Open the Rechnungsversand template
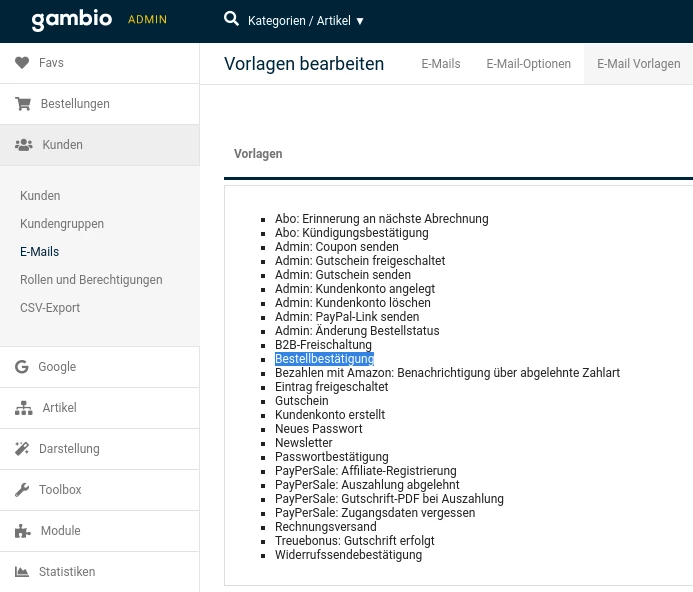The width and height of the screenshot is (693, 592). click(x=325, y=527)
